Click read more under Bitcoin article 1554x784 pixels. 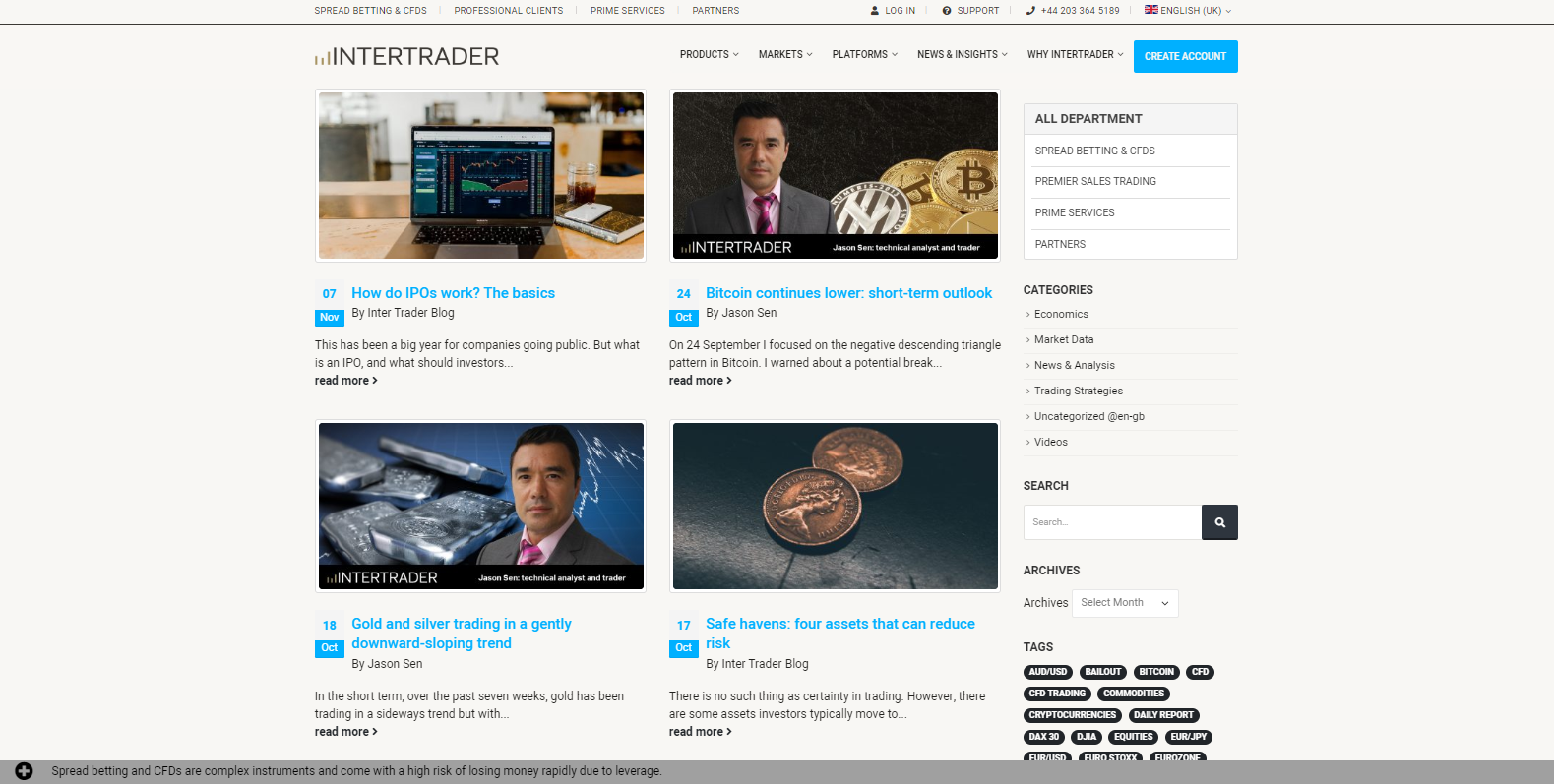click(x=700, y=381)
